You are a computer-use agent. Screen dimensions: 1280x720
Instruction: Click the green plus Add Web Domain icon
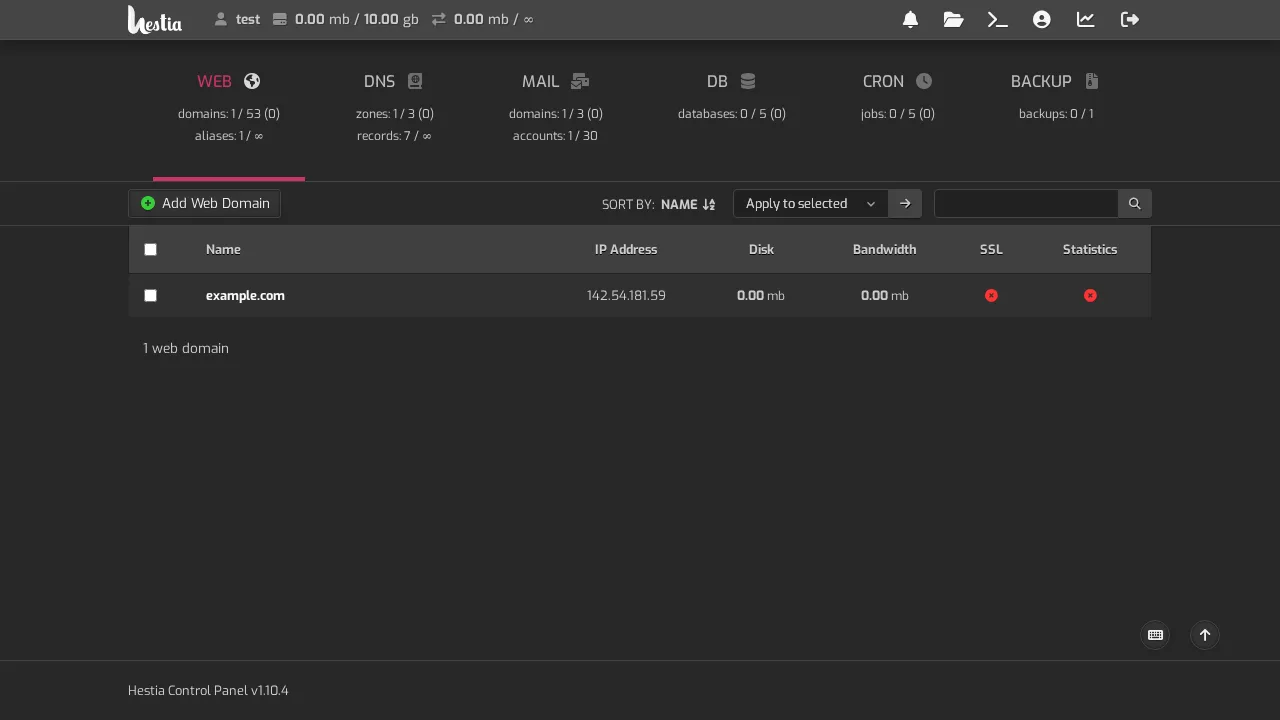pos(148,204)
